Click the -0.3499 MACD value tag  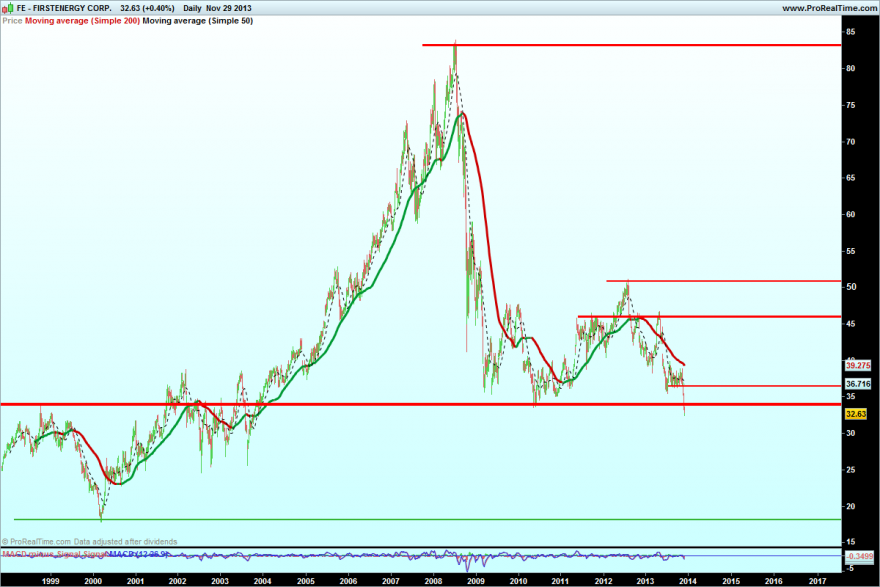point(859,556)
